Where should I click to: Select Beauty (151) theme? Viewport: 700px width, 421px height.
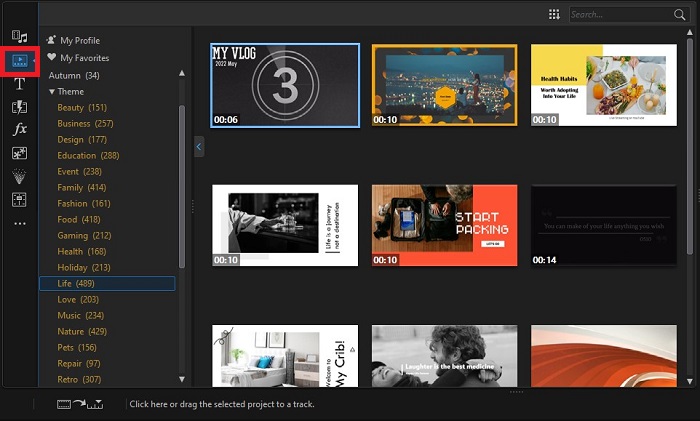[82, 108]
